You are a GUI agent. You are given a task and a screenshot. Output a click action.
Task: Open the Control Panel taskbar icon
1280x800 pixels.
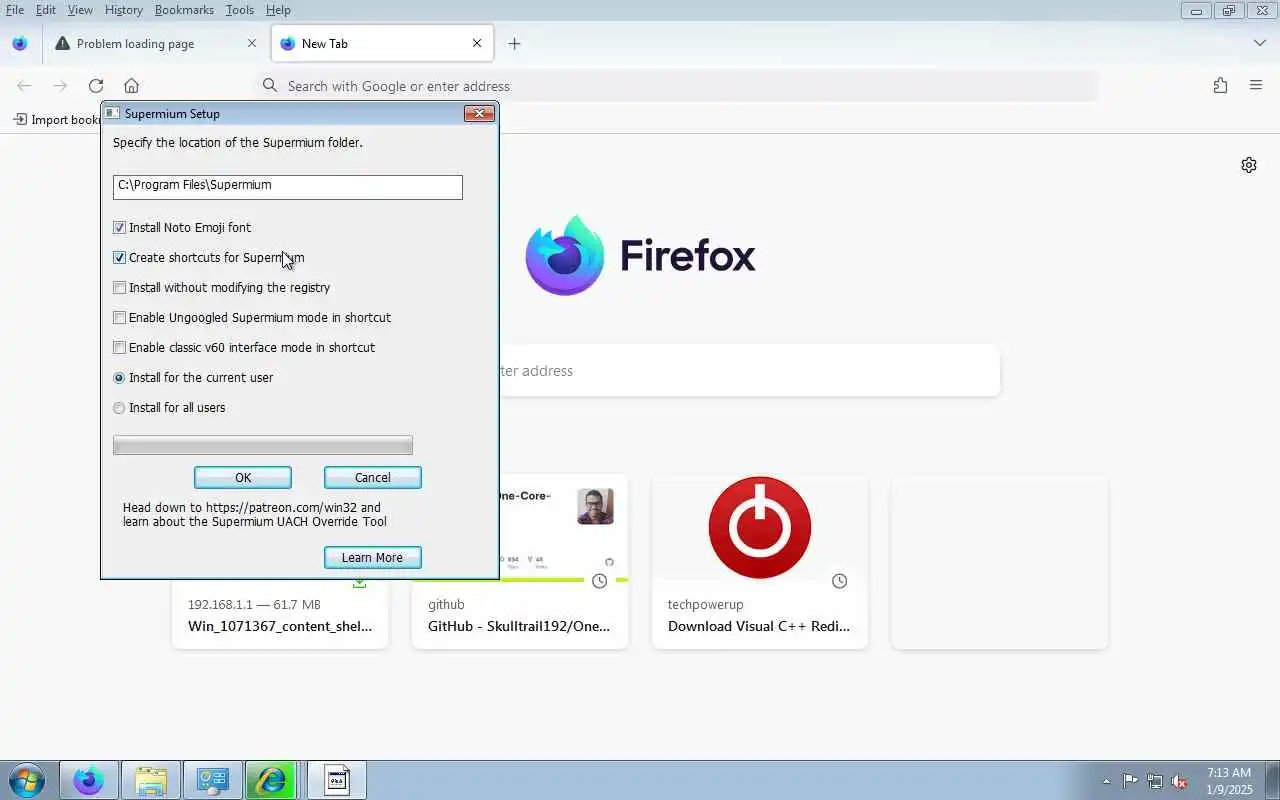tap(213, 780)
